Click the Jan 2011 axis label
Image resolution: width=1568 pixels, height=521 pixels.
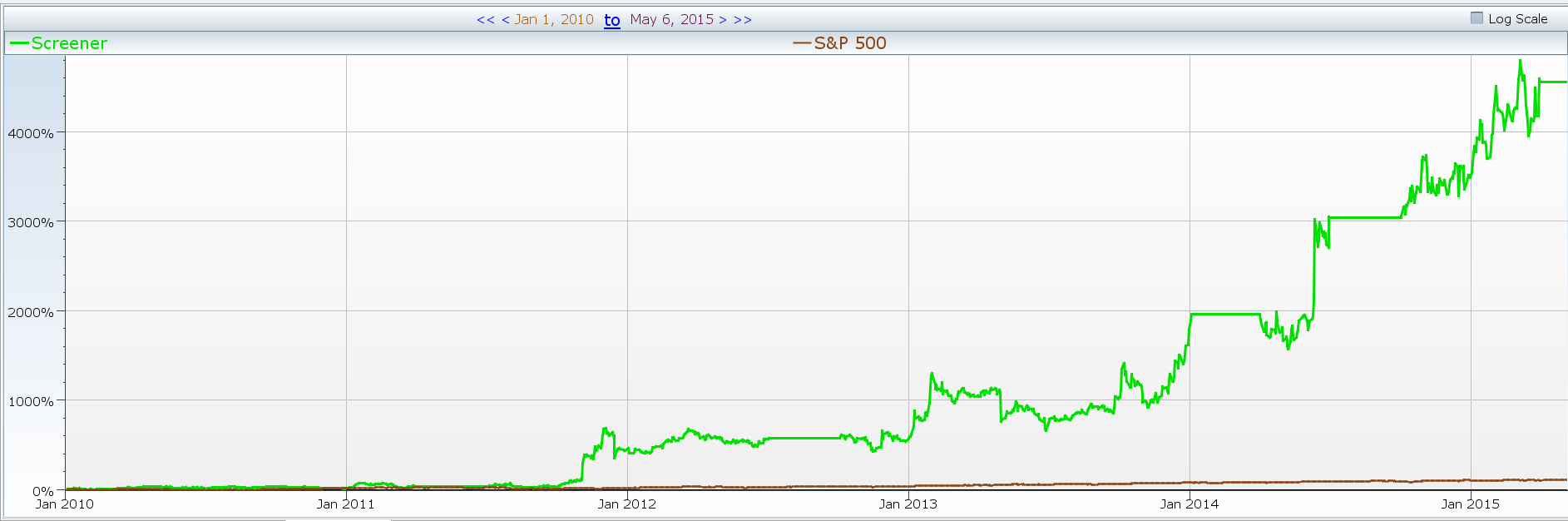pos(346,504)
